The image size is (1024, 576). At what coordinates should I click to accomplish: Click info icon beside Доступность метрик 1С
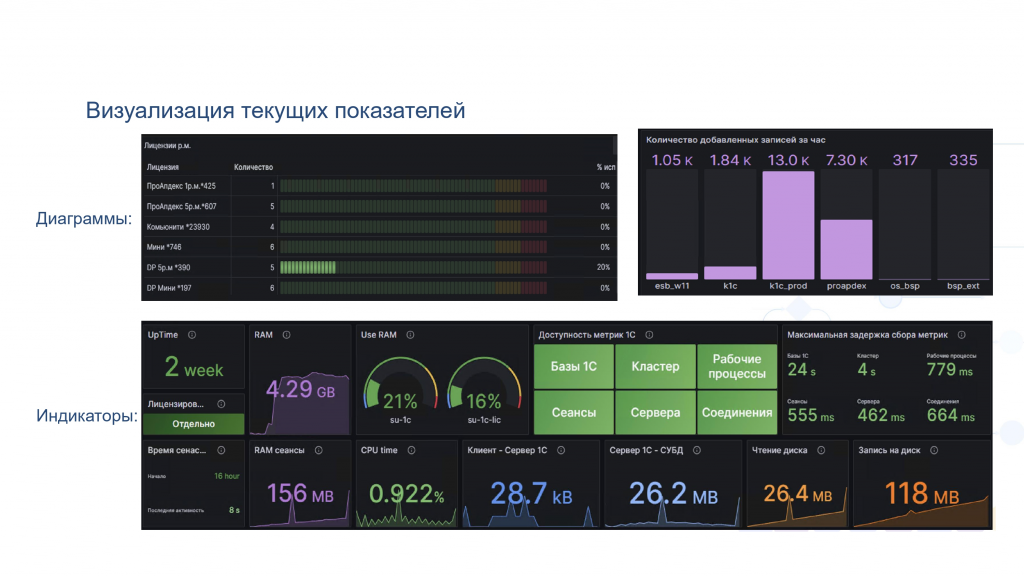(650, 335)
